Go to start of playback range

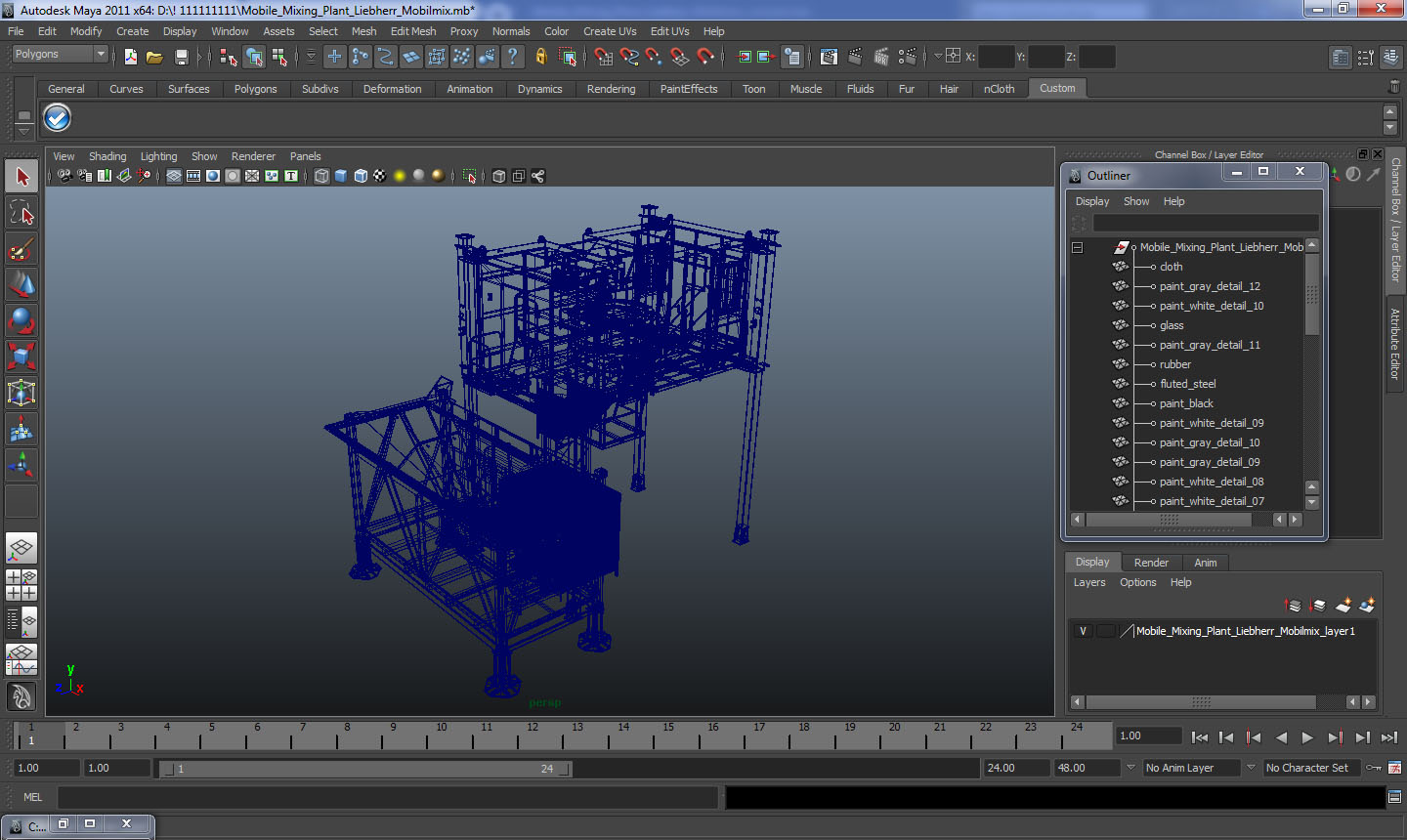(x=1200, y=737)
